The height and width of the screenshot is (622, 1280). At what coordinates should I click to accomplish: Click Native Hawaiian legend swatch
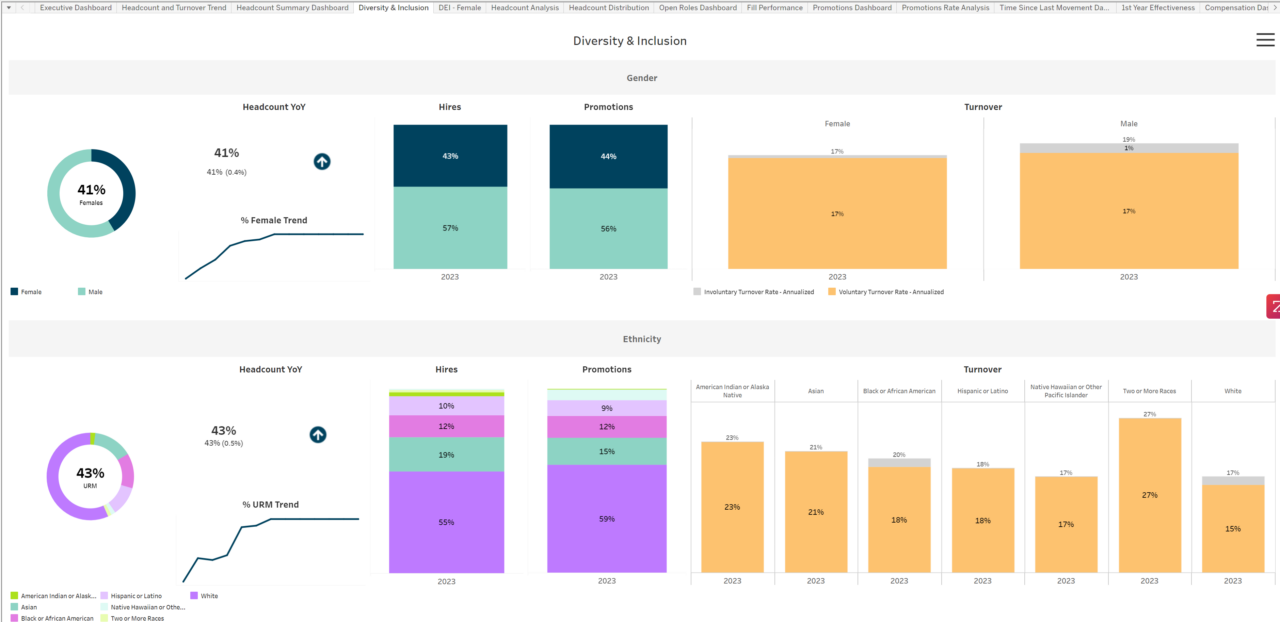click(104, 607)
